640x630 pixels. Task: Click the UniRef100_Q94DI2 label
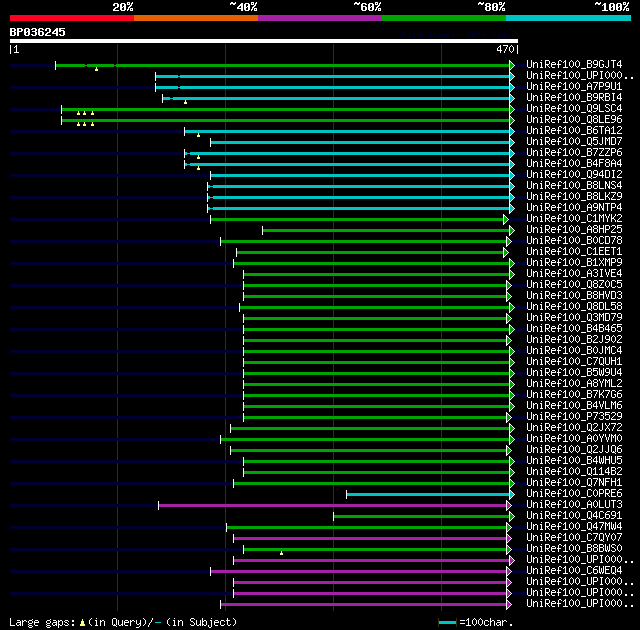(574, 175)
